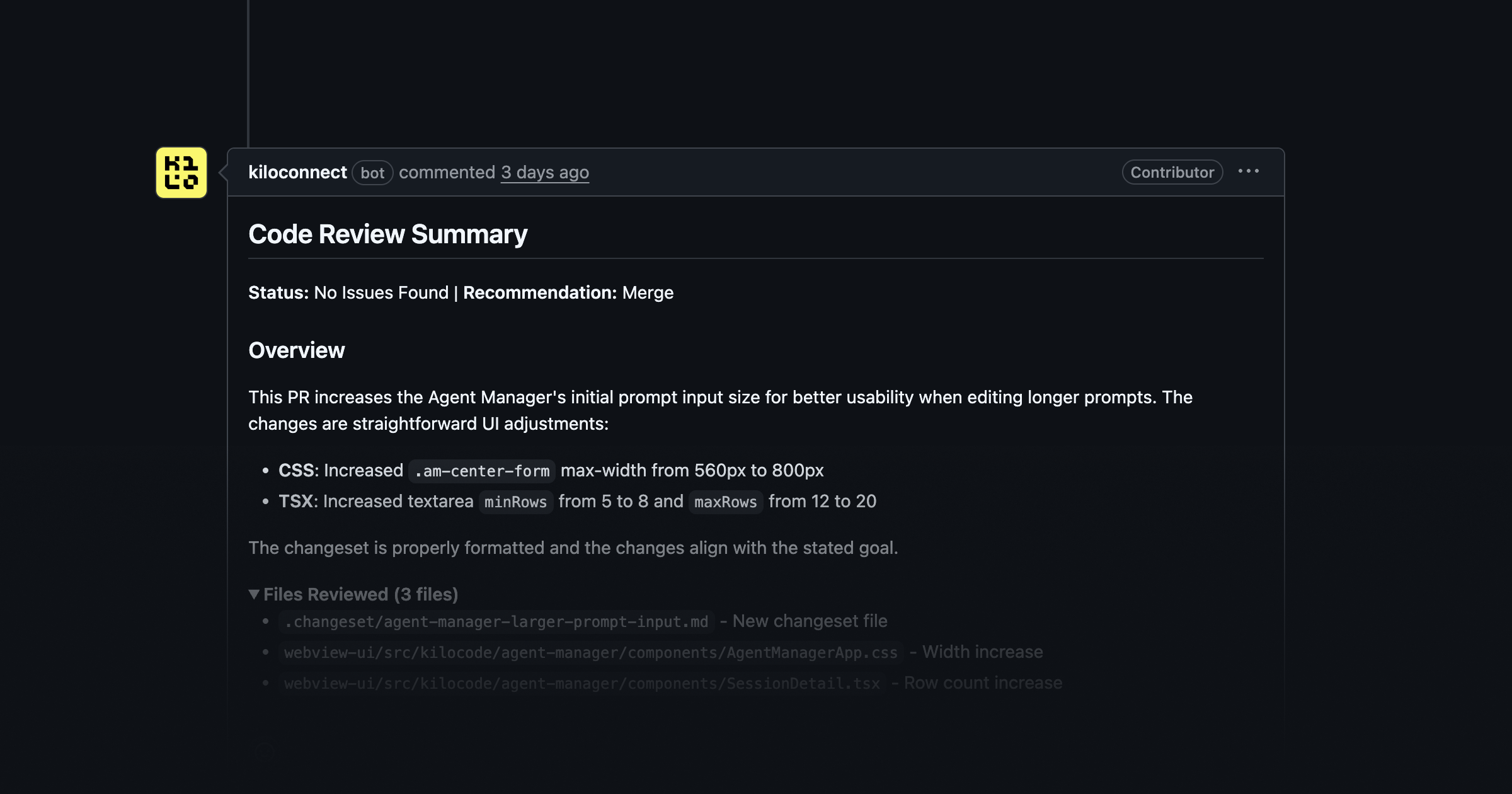Select the minRows code snippet

tap(515, 502)
